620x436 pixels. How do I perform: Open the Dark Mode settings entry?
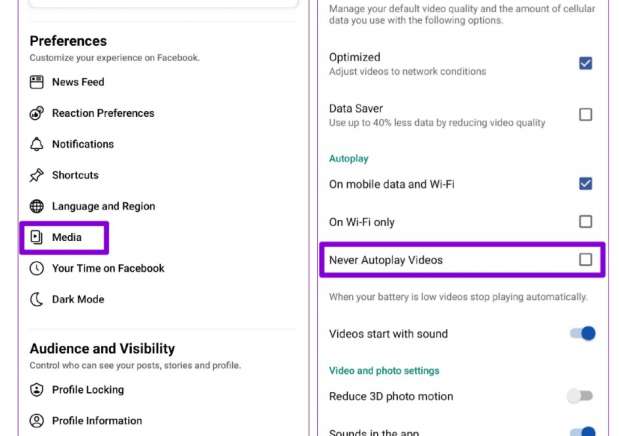click(x=78, y=299)
